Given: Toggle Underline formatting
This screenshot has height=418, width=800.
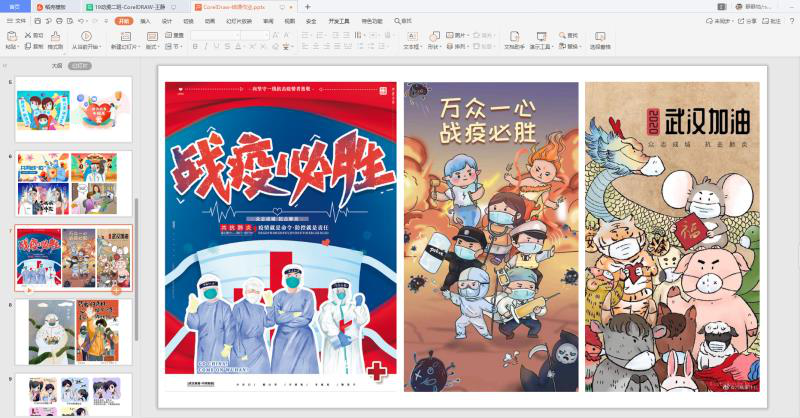Looking at the screenshot, I should tap(216, 46).
